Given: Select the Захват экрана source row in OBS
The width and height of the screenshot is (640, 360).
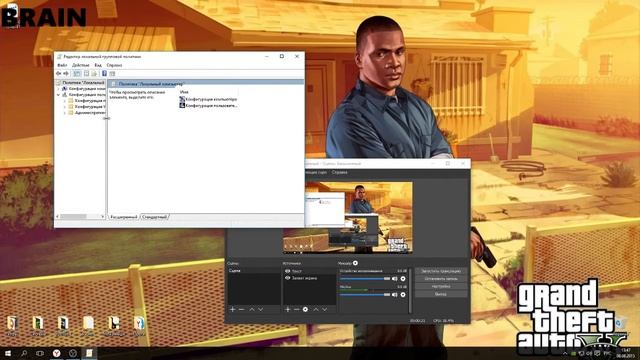Looking at the screenshot, I should coord(309,278).
